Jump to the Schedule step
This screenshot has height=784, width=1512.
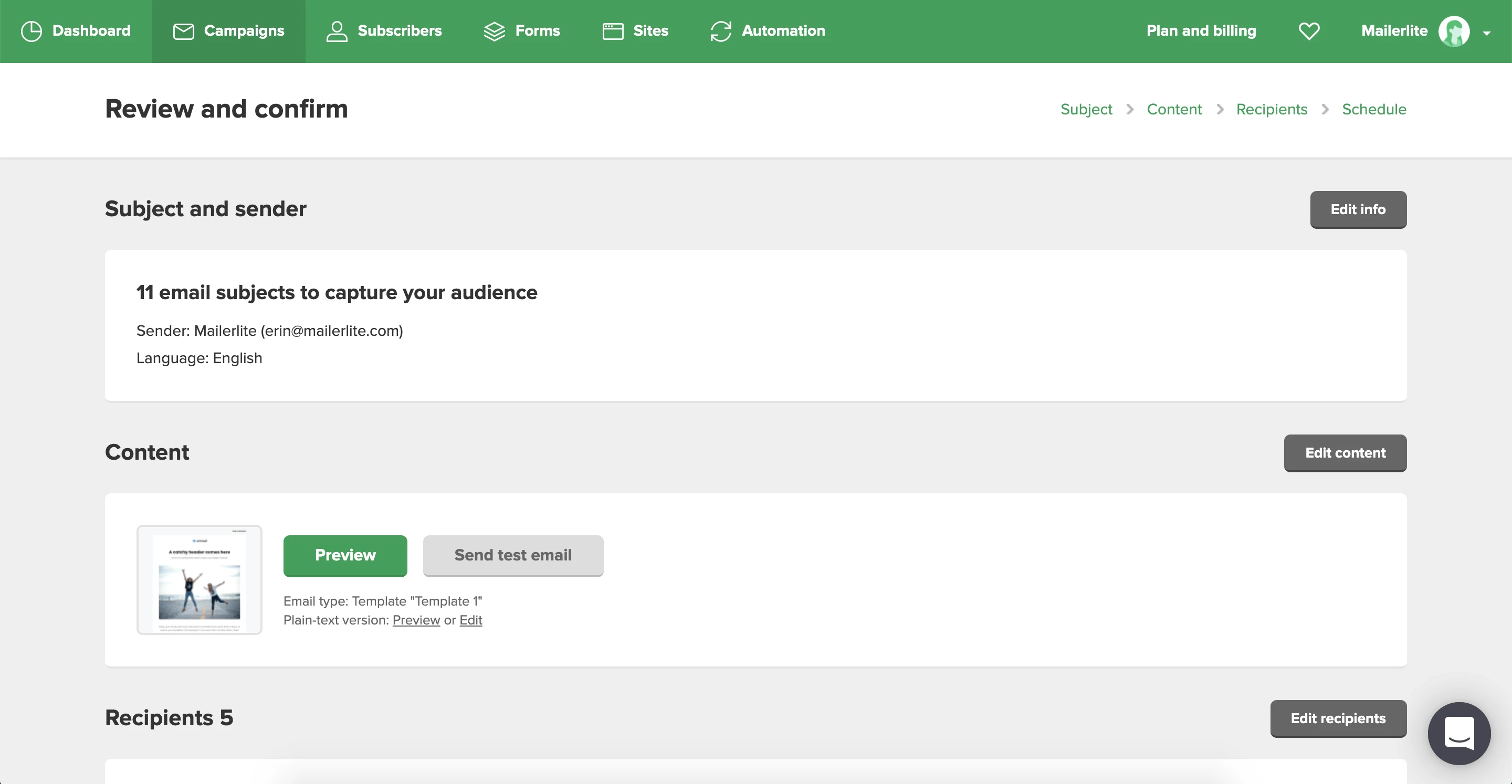click(1373, 109)
